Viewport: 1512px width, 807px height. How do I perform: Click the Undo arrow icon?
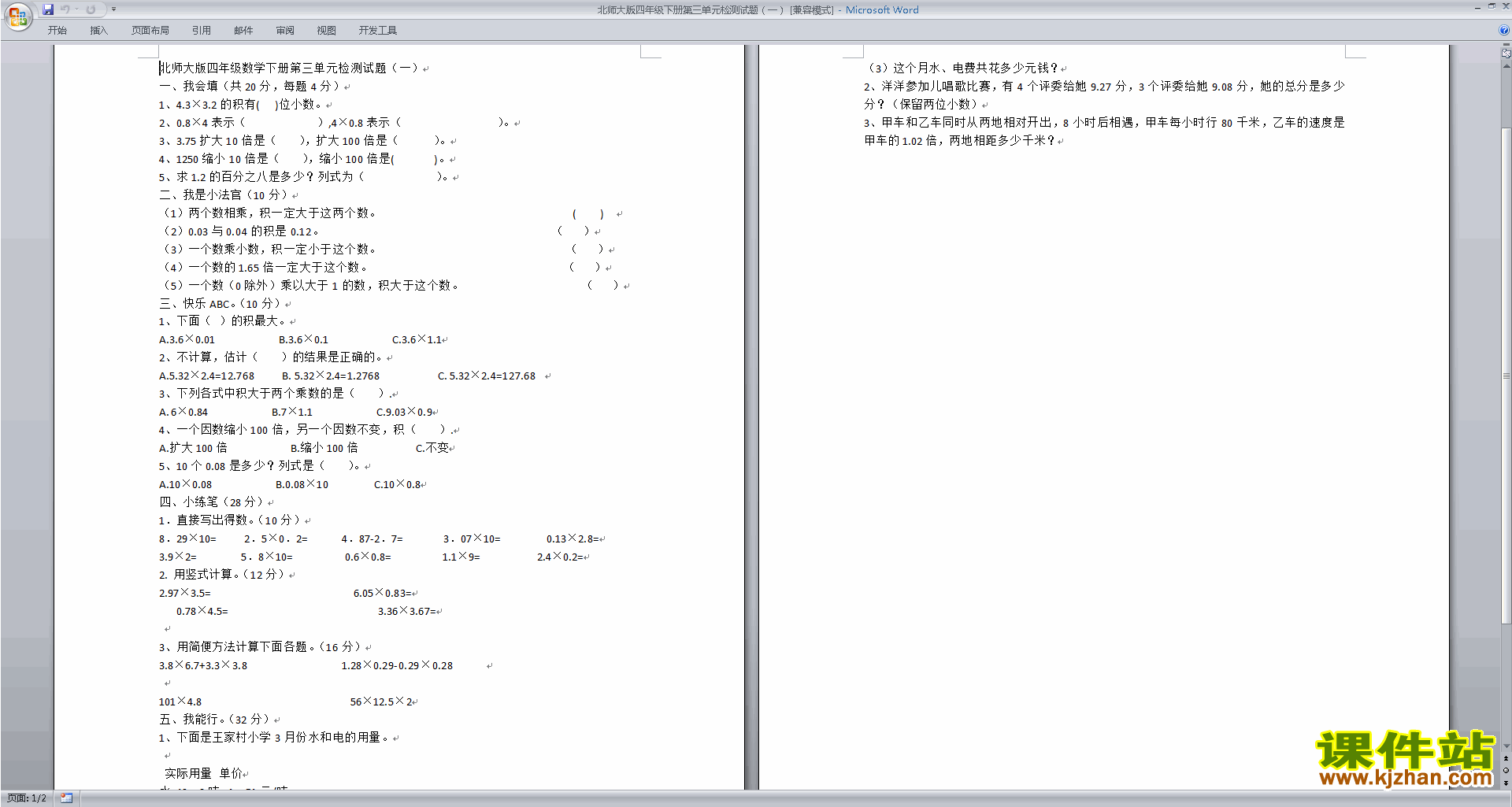point(65,9)
